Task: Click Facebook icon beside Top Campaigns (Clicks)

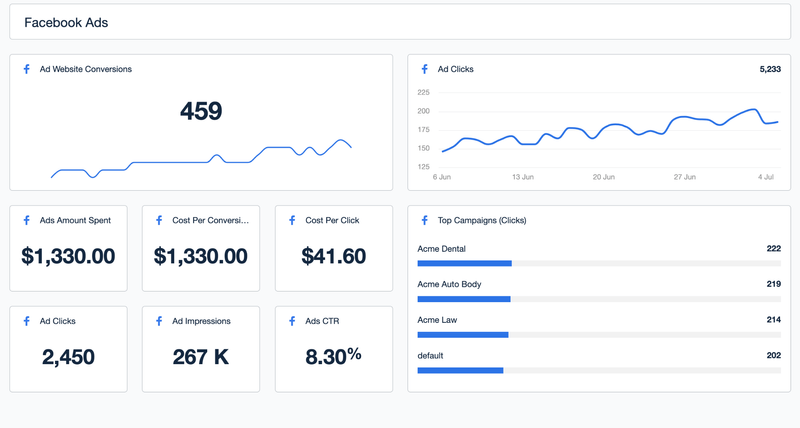Action: (425, 220)
